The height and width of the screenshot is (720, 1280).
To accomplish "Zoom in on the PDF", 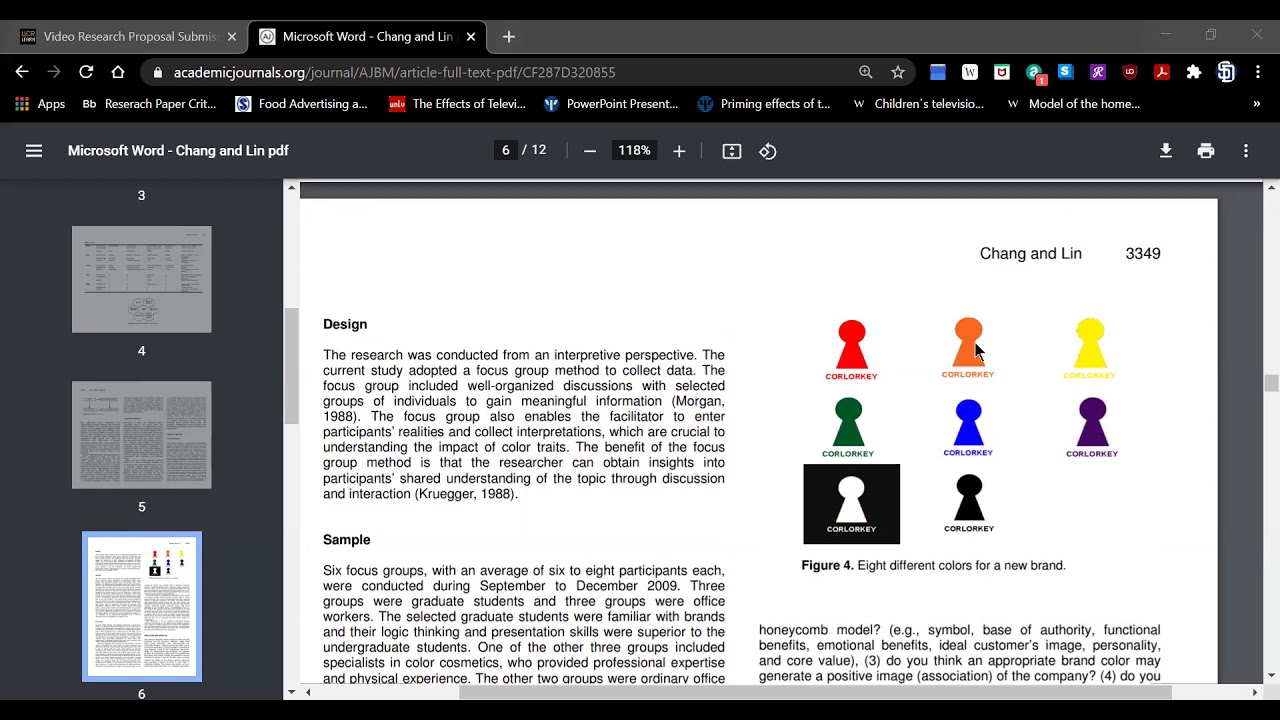I will (x=679, y=151).
